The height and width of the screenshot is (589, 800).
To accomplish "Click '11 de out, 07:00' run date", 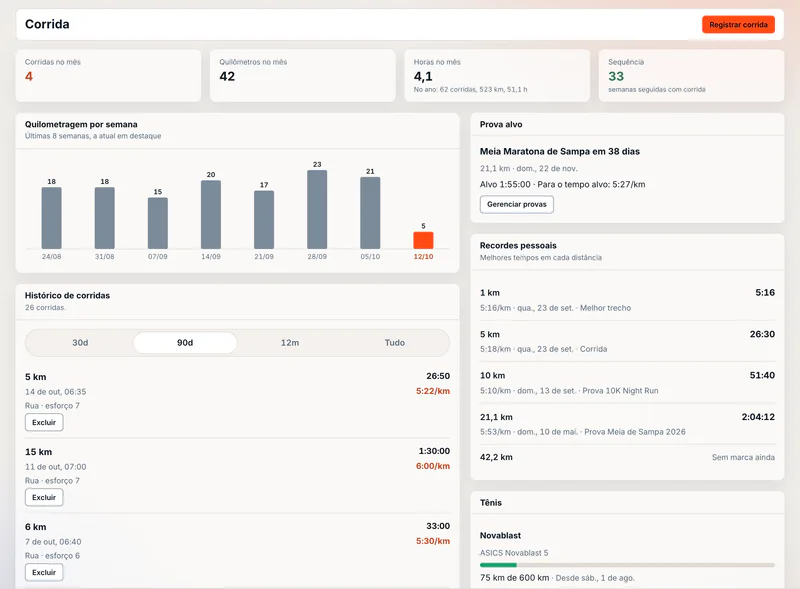I will coord(56,467).
